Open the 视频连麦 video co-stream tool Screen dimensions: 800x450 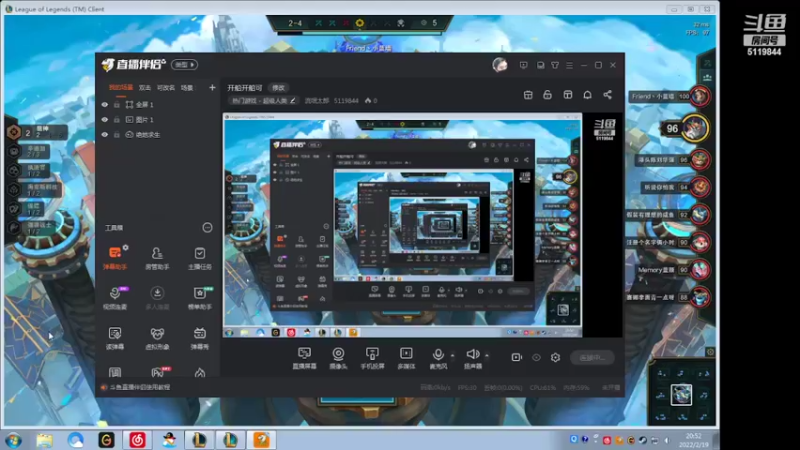coord(115,298)
